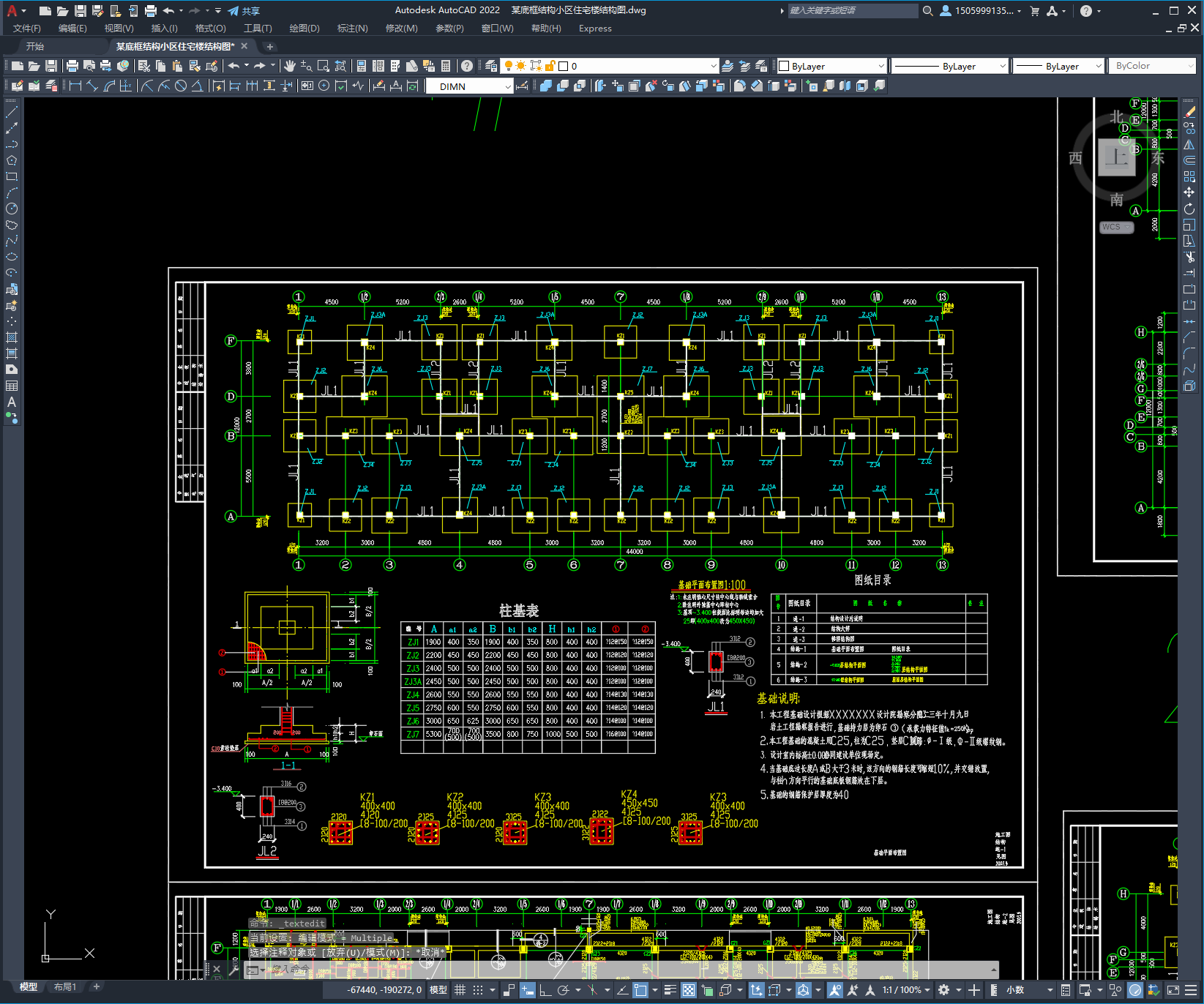Image resolution: width=1204 pixels, height=1004 pixels.
Task: Toggle polar tracking in status bar
Action: [563, 990]
